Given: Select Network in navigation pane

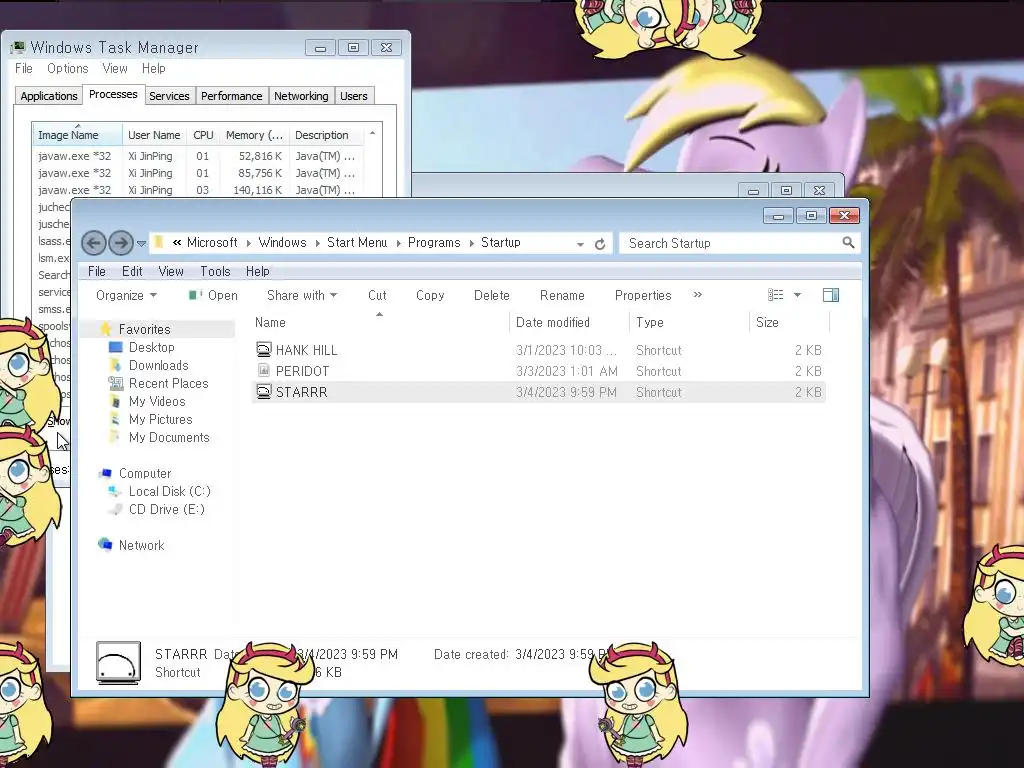Looking at the screenshot, I should pos(142,545).
